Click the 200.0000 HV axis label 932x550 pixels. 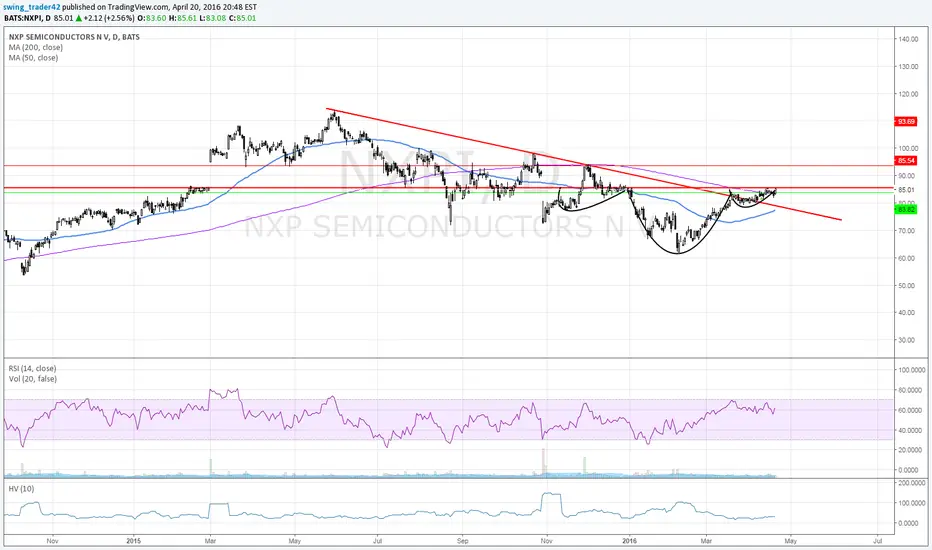(x=912, y=483)
